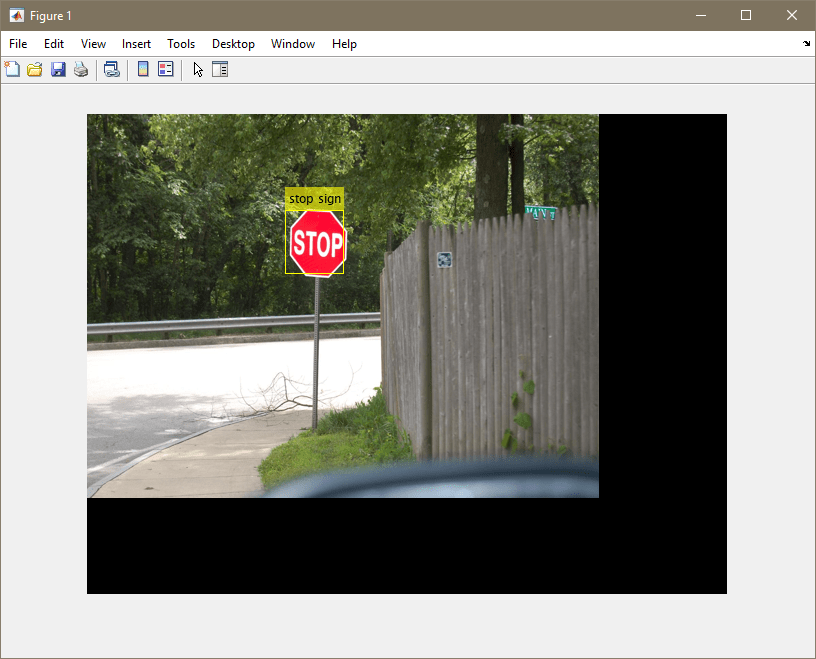Activate the Link Plot tool
This screenshot has width=816, height=659.
111,69
